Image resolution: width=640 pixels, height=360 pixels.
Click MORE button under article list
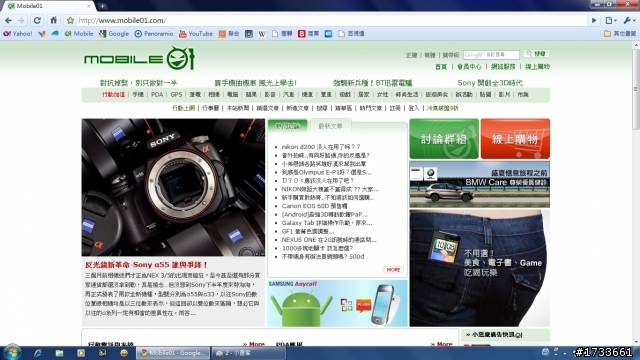(x=393, y=270)
